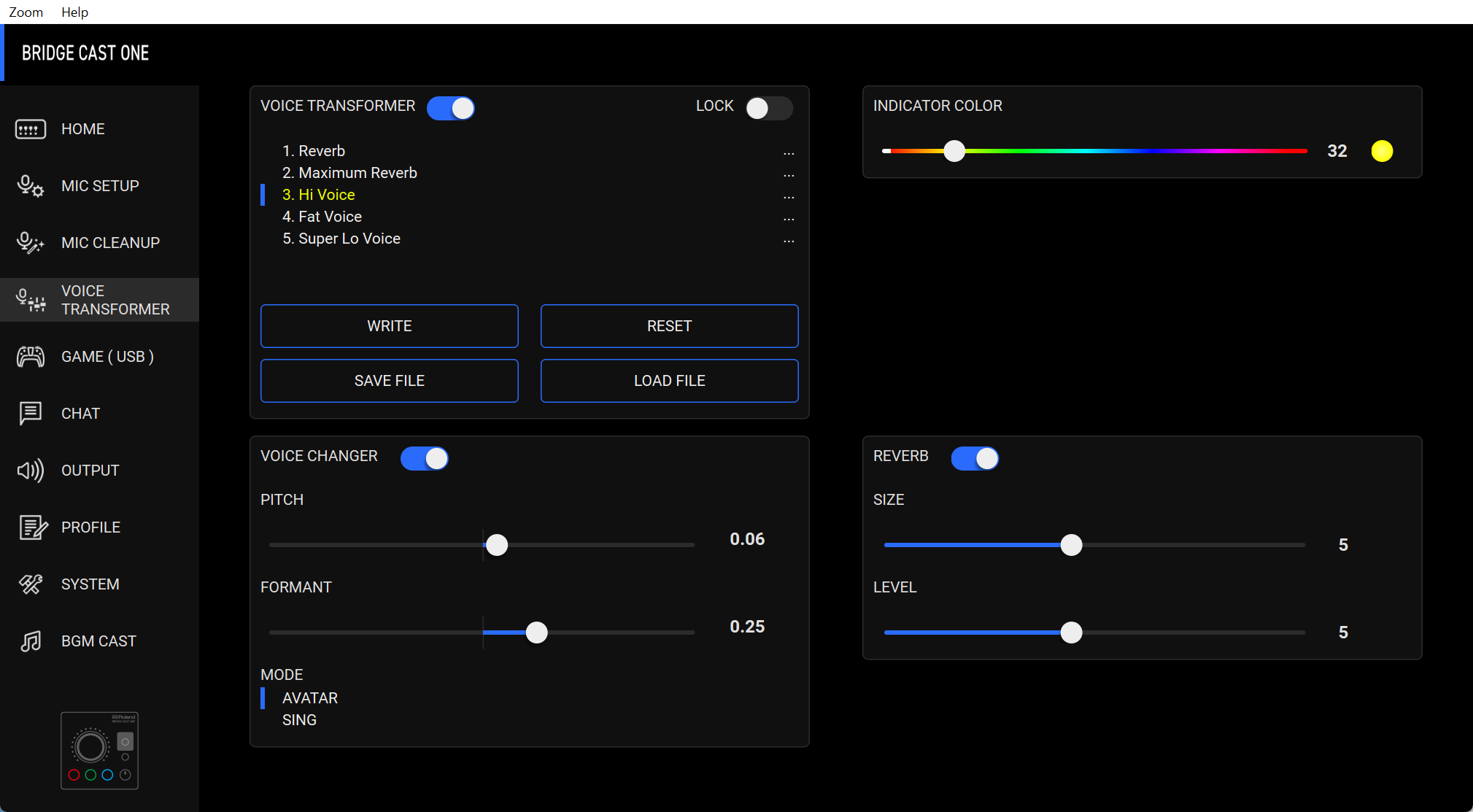Click the PITCH slider knob
Image resolution: width=1473 pixels, height=812 pixels.
coord(497,545)
